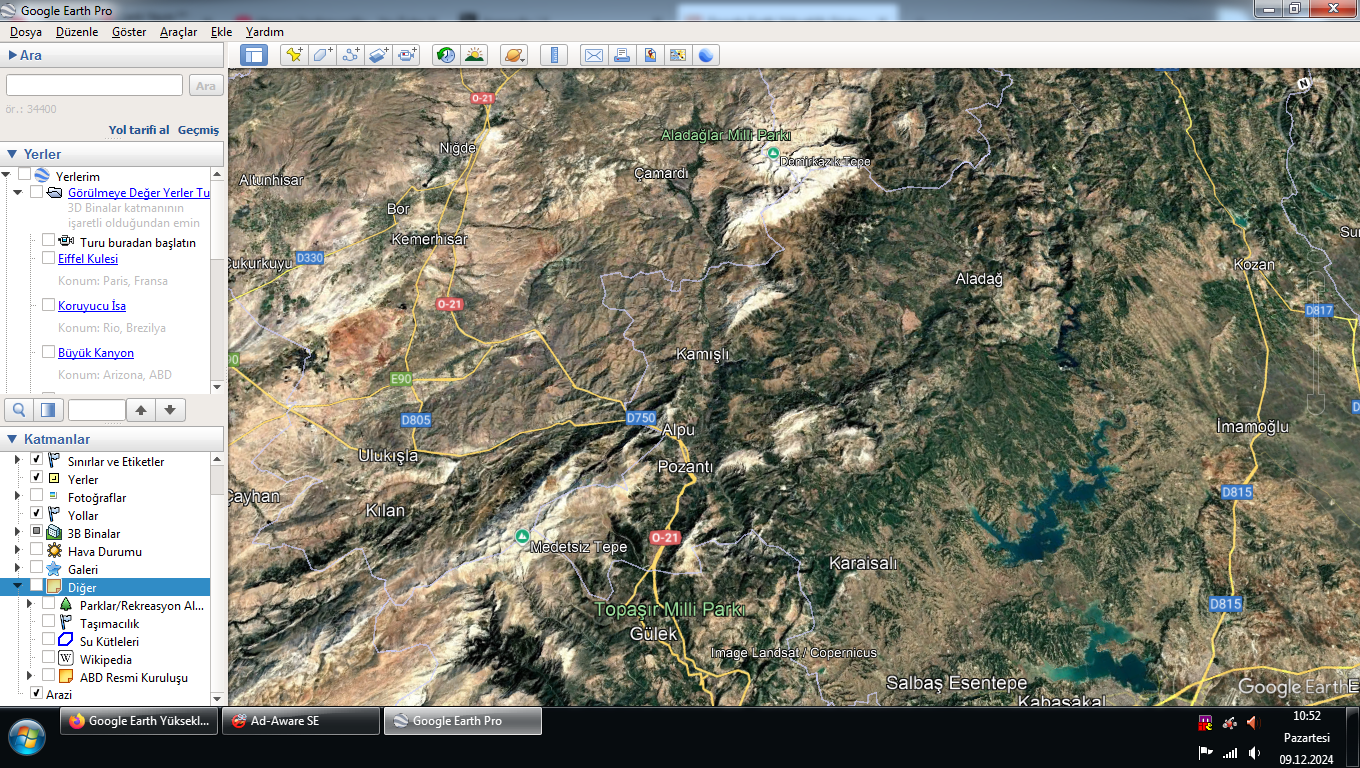Screen dimensions: 1360x768
Task: Uncheck the Arazi terrain checkbox
Action: [x=37, y=693]
